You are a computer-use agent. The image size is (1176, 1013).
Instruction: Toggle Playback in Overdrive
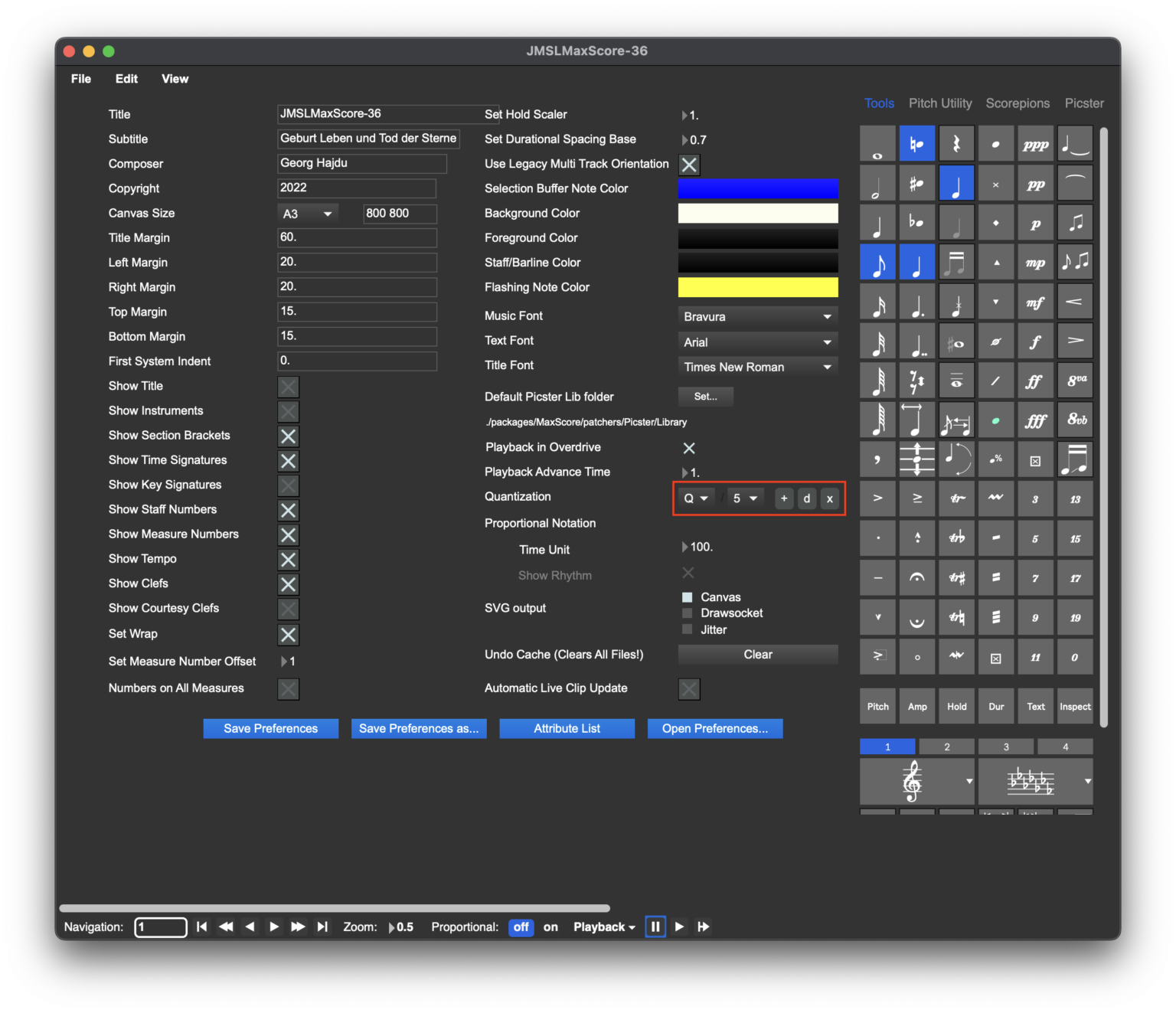[688, 448]
